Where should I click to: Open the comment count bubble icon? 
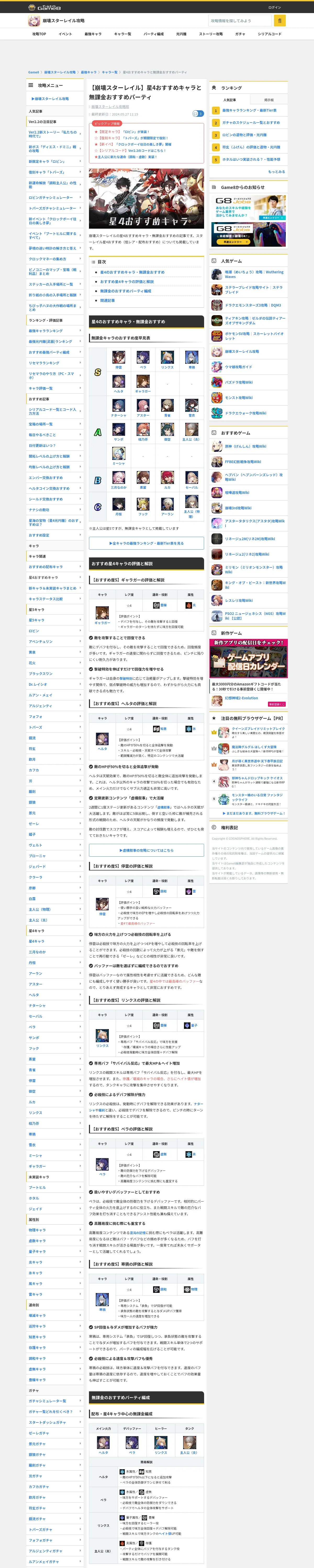coord(198,114)
